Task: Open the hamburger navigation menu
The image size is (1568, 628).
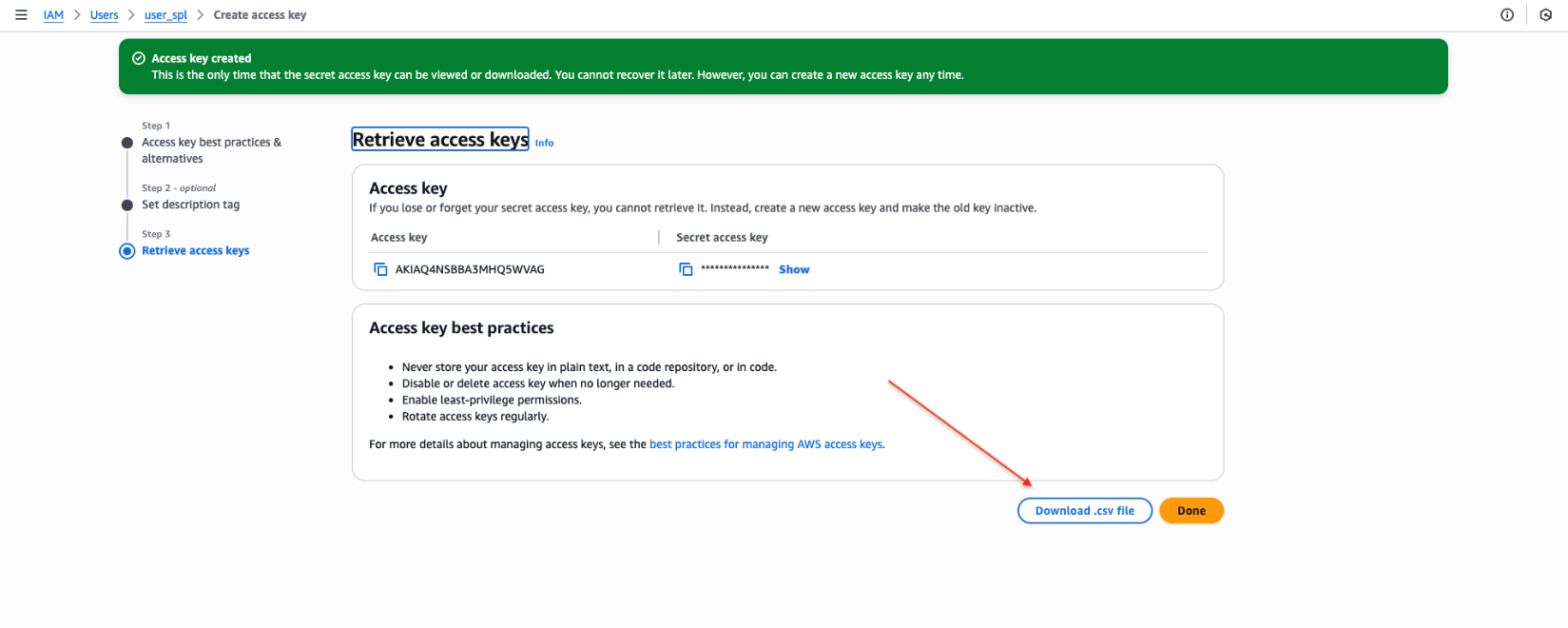Action: pyautogui.click(x=21, y=15)
